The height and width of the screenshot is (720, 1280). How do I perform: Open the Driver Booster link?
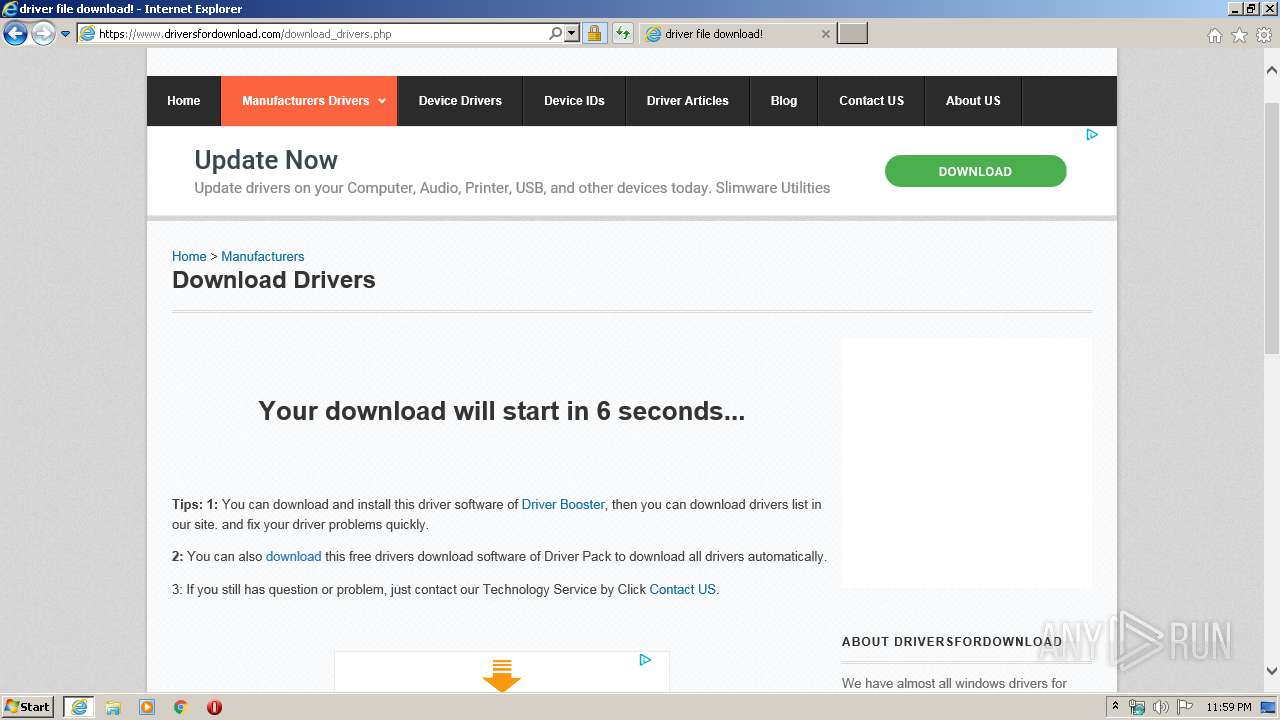[x=563, y=504]
